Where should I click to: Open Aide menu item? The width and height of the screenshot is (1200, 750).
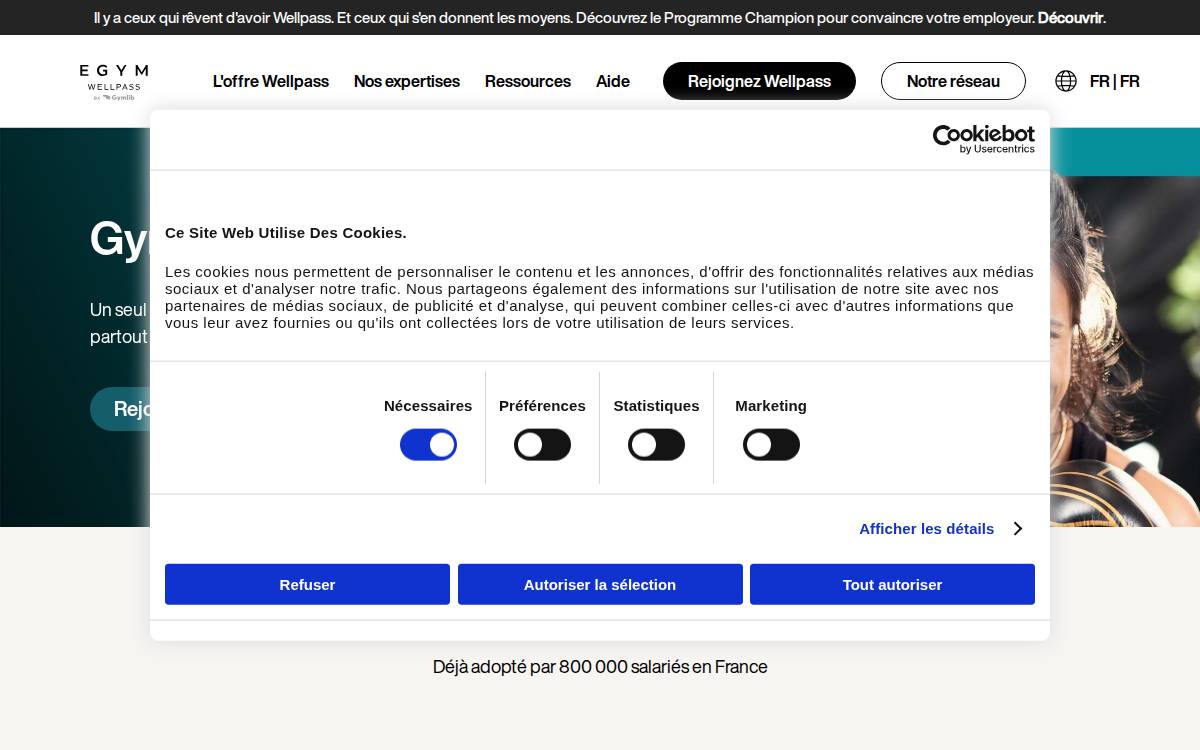613,81
